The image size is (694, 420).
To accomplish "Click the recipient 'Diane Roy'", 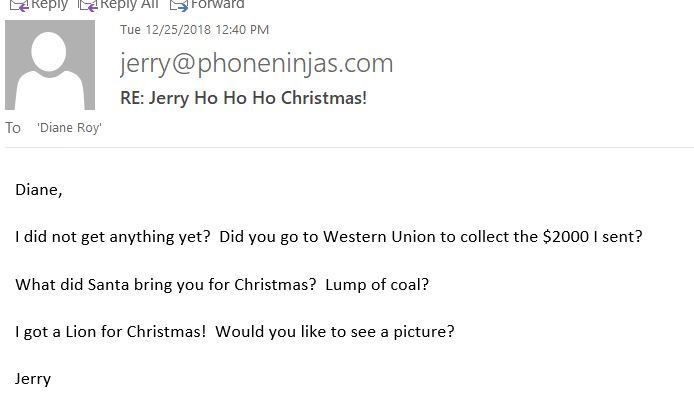I will [x=69, y=128].
